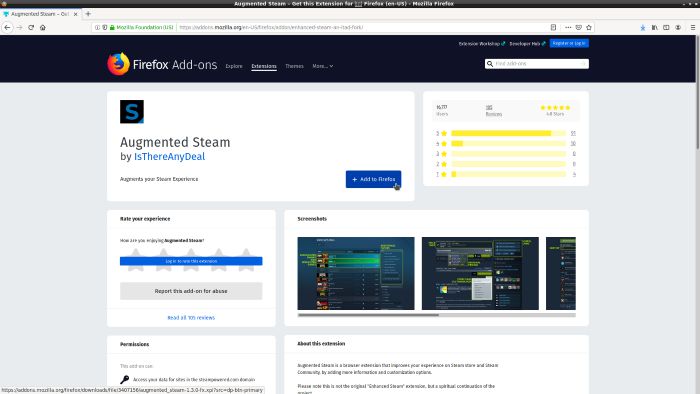Open the second screenshot thumbnail
This screenshot has width=700, height=394.
(x=480, y=273)
